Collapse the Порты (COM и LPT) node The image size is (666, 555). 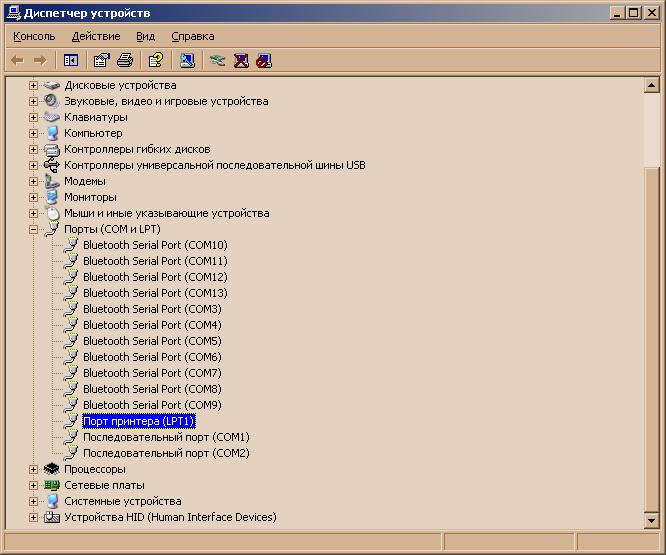(33, 229)
